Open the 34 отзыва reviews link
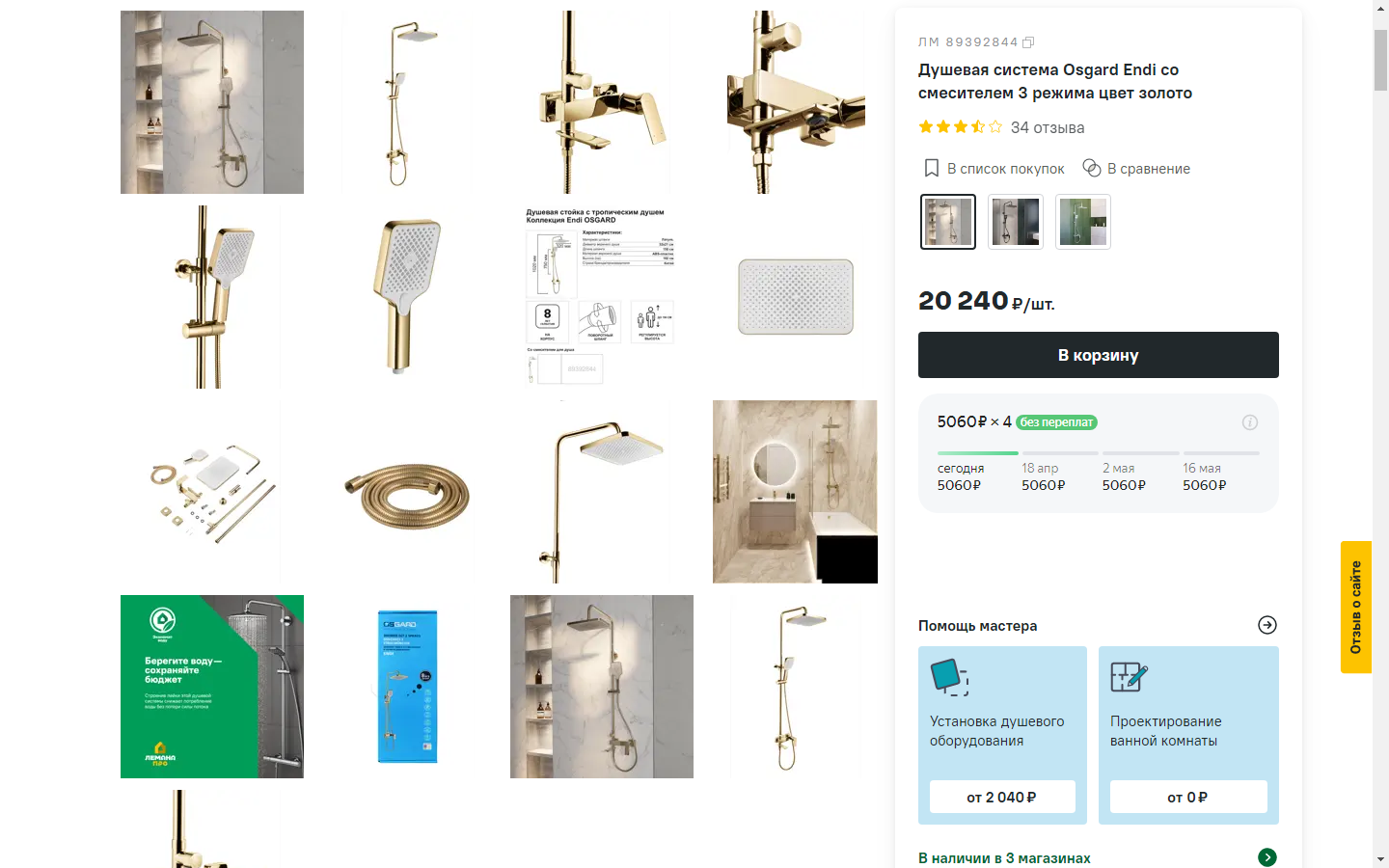This screenshot has height=868, width=1389. tap(1048, 127)
